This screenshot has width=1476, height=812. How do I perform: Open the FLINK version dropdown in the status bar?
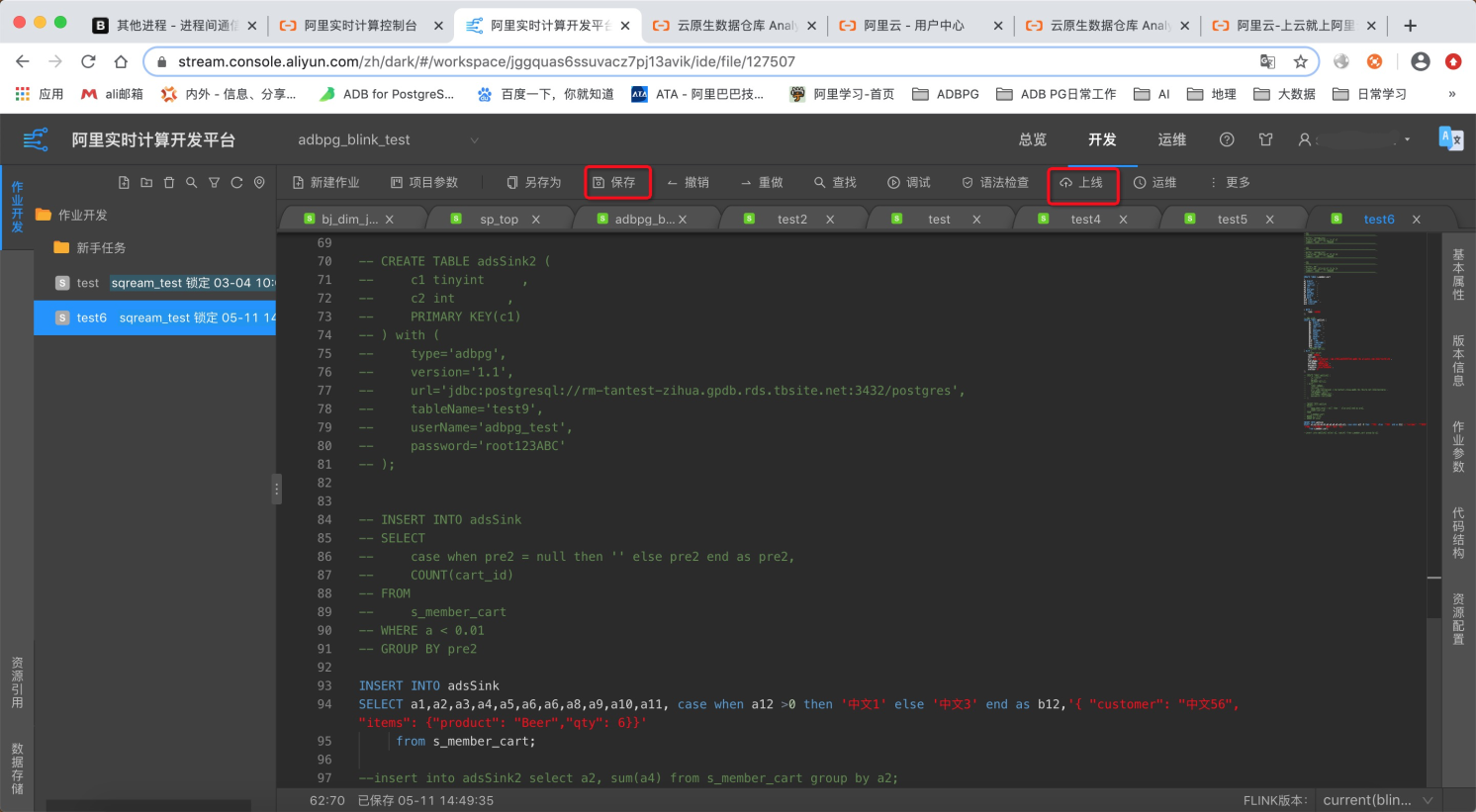point(1378,800)
